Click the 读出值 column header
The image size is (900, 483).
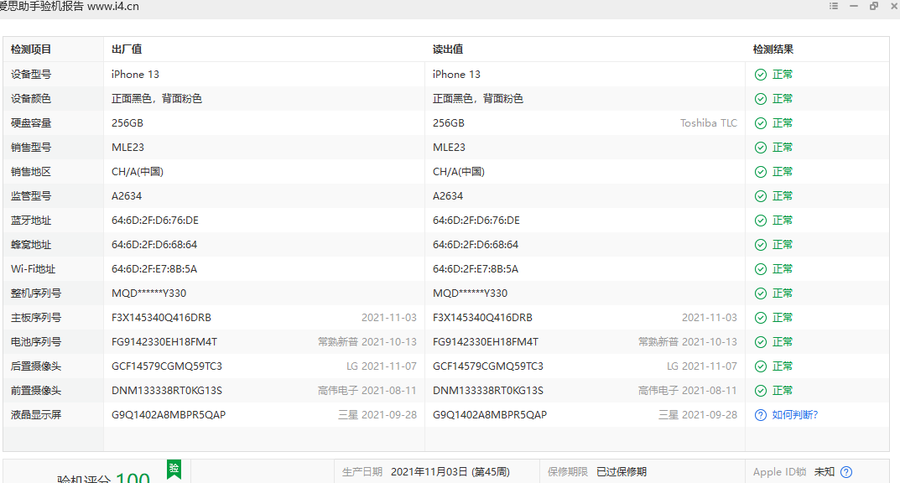click(447, 49)
